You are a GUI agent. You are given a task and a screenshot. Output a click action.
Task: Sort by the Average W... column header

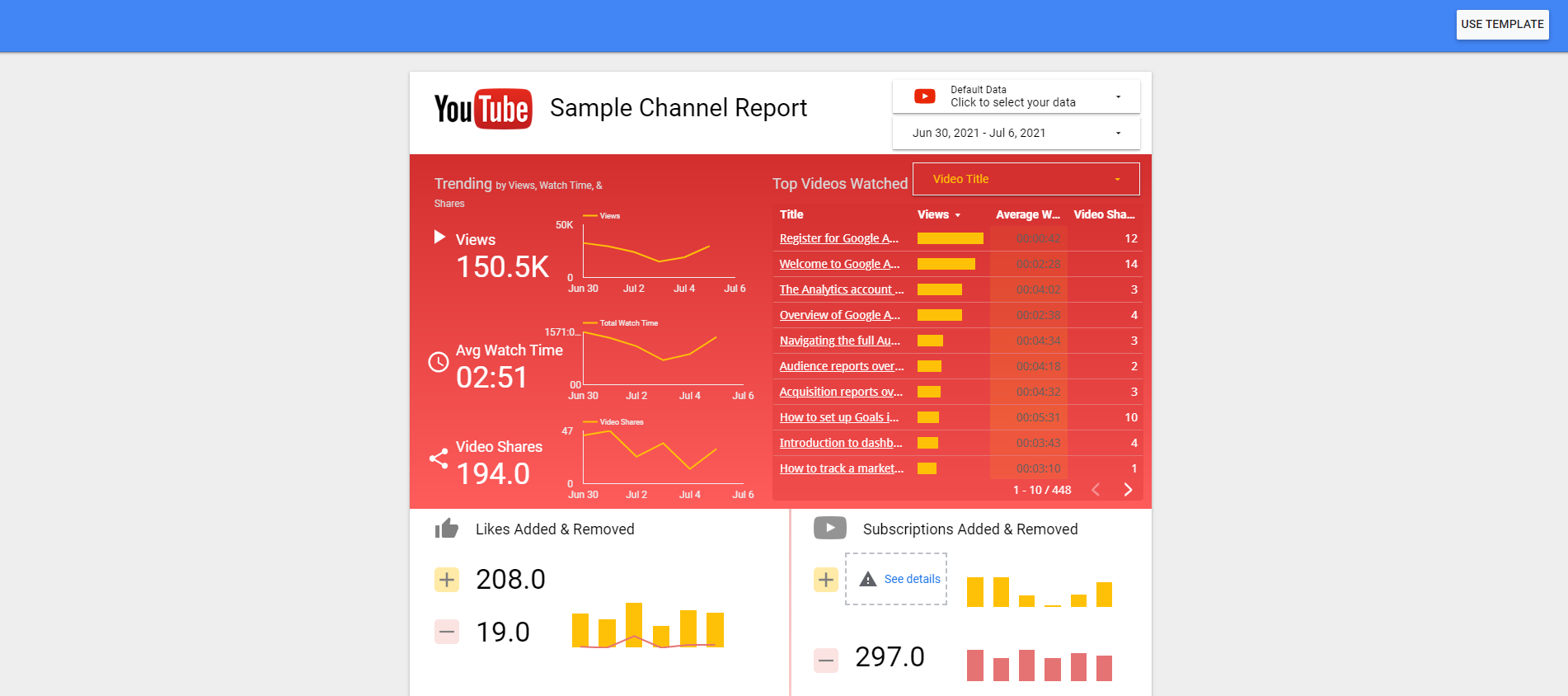coord(1028,214)
